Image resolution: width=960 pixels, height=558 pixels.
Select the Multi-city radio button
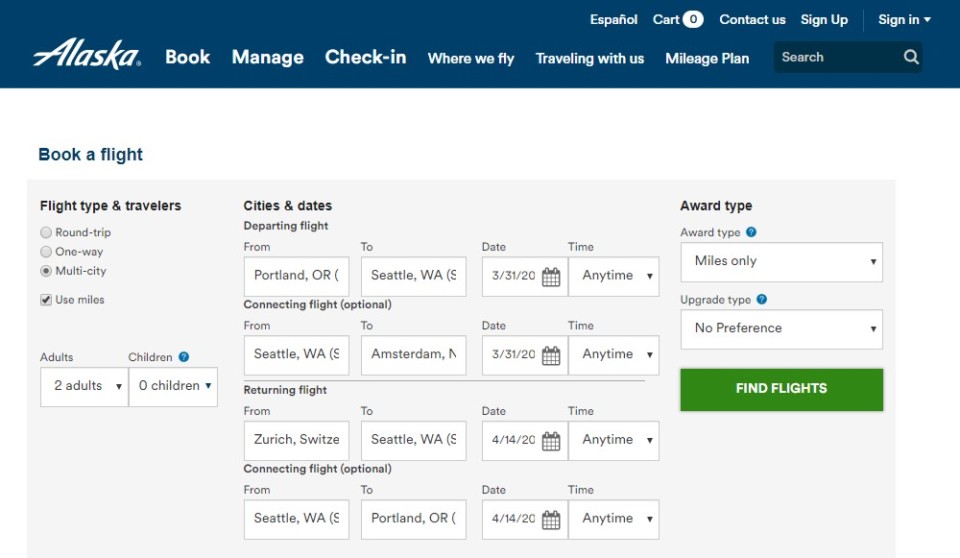[46, 271]
